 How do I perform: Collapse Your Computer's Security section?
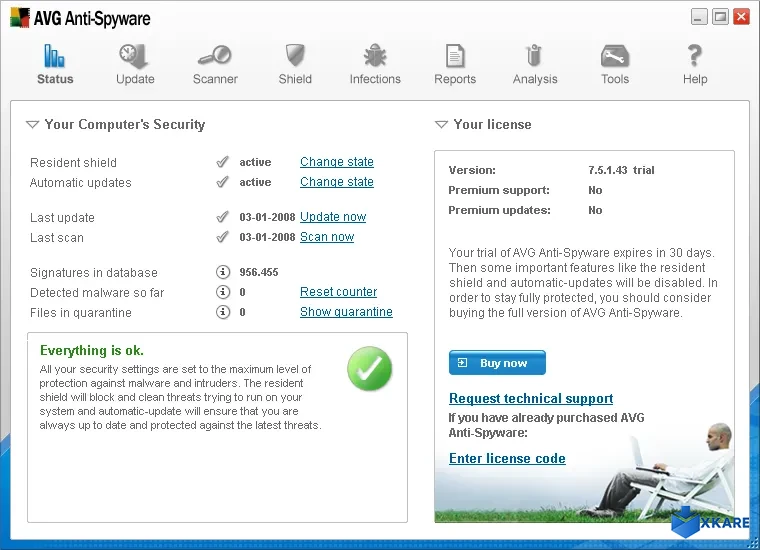32,125
